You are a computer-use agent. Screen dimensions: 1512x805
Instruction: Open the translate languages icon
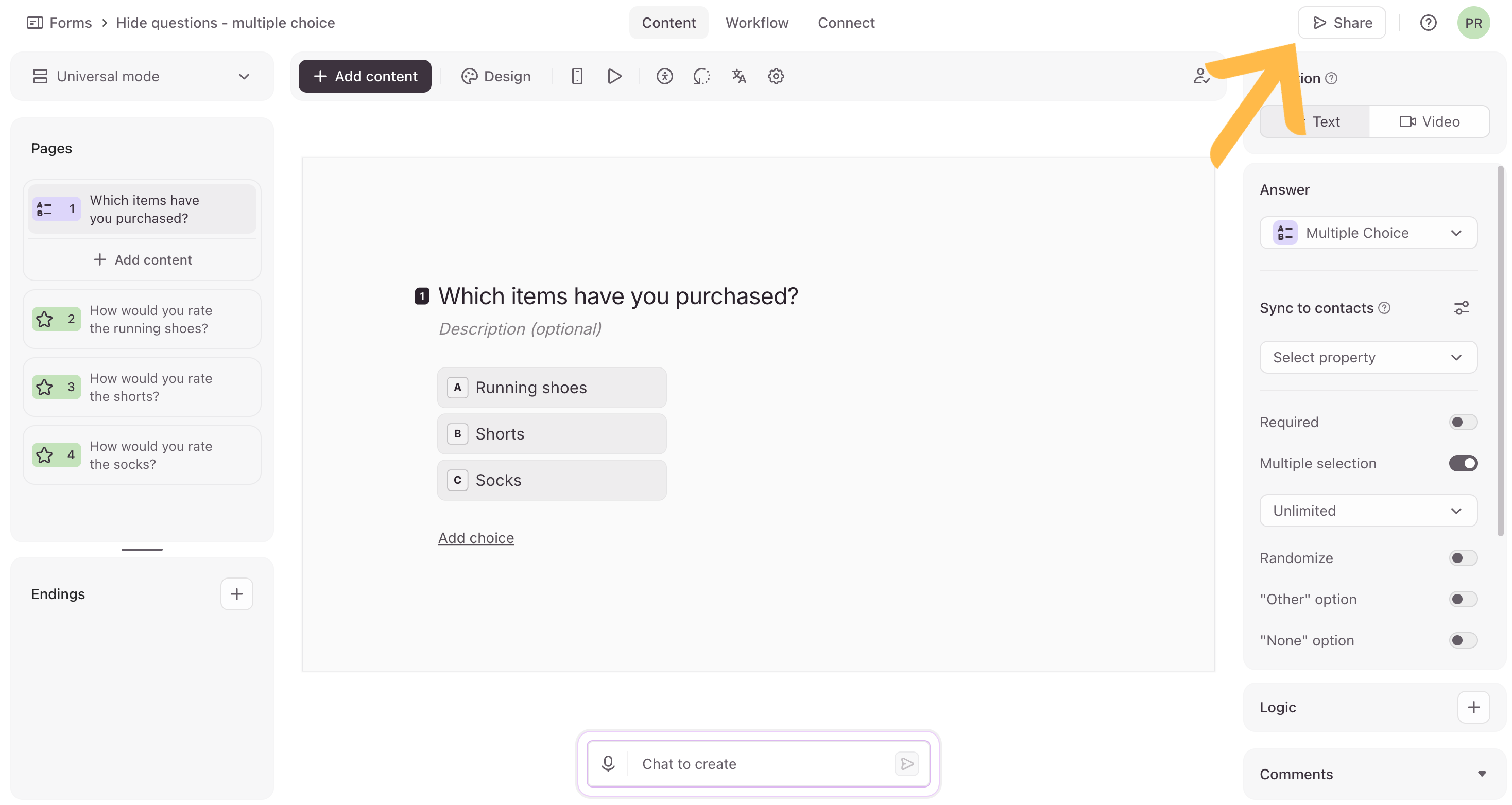pyautogui.click(x=739, y=76)
